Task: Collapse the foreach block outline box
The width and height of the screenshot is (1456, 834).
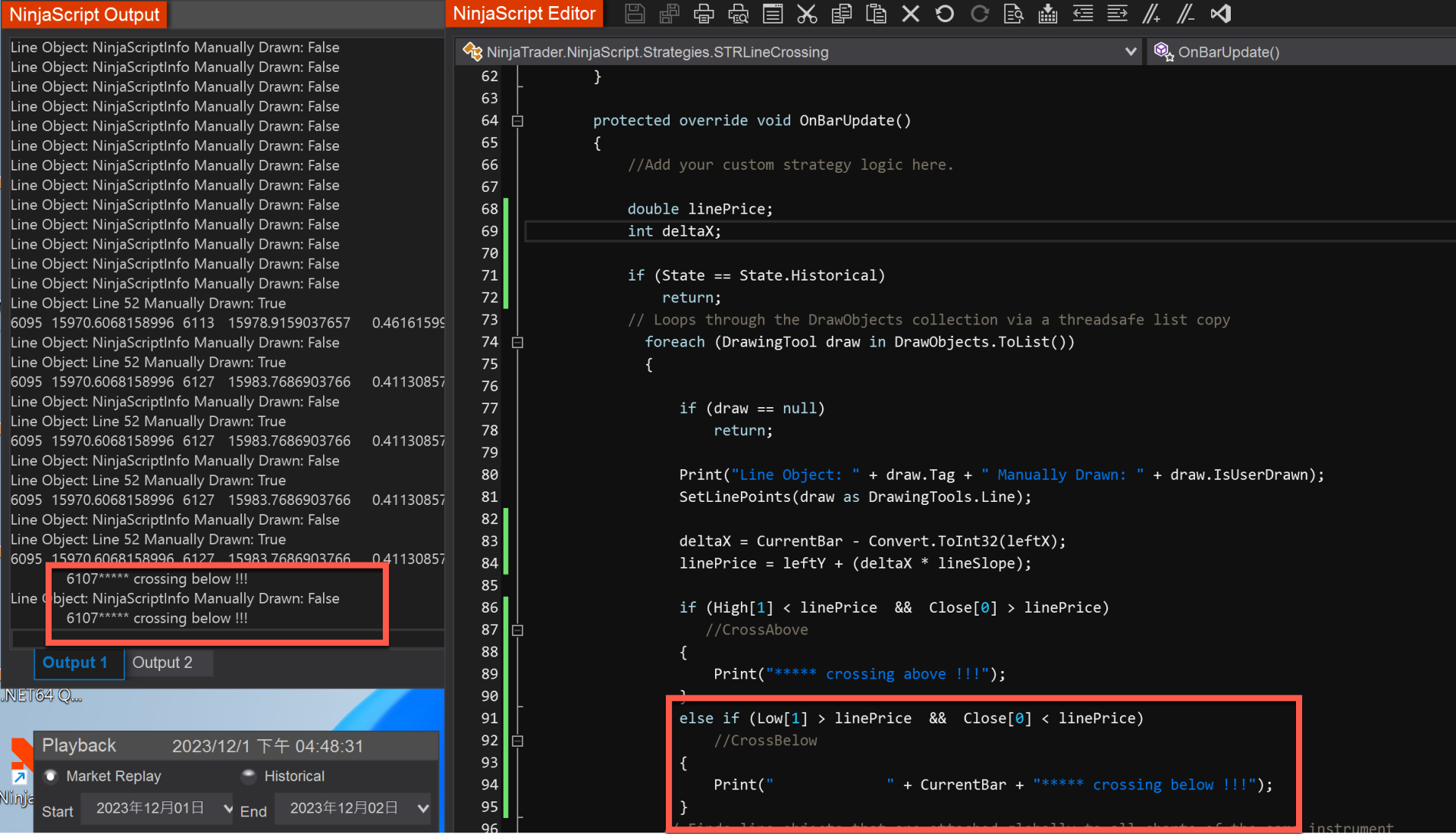Action: [x=517, y=343]
